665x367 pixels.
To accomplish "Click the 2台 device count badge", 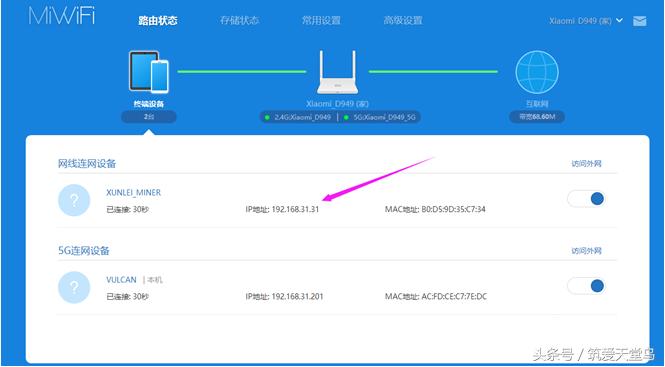I will (x=149, y=117).
